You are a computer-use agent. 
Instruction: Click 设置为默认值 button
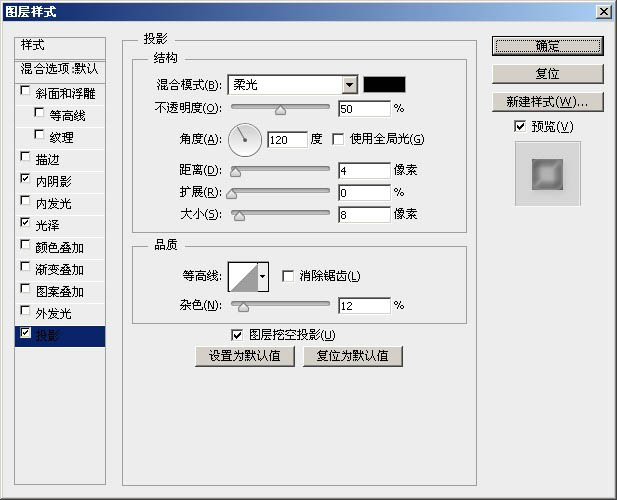(245, 356)
